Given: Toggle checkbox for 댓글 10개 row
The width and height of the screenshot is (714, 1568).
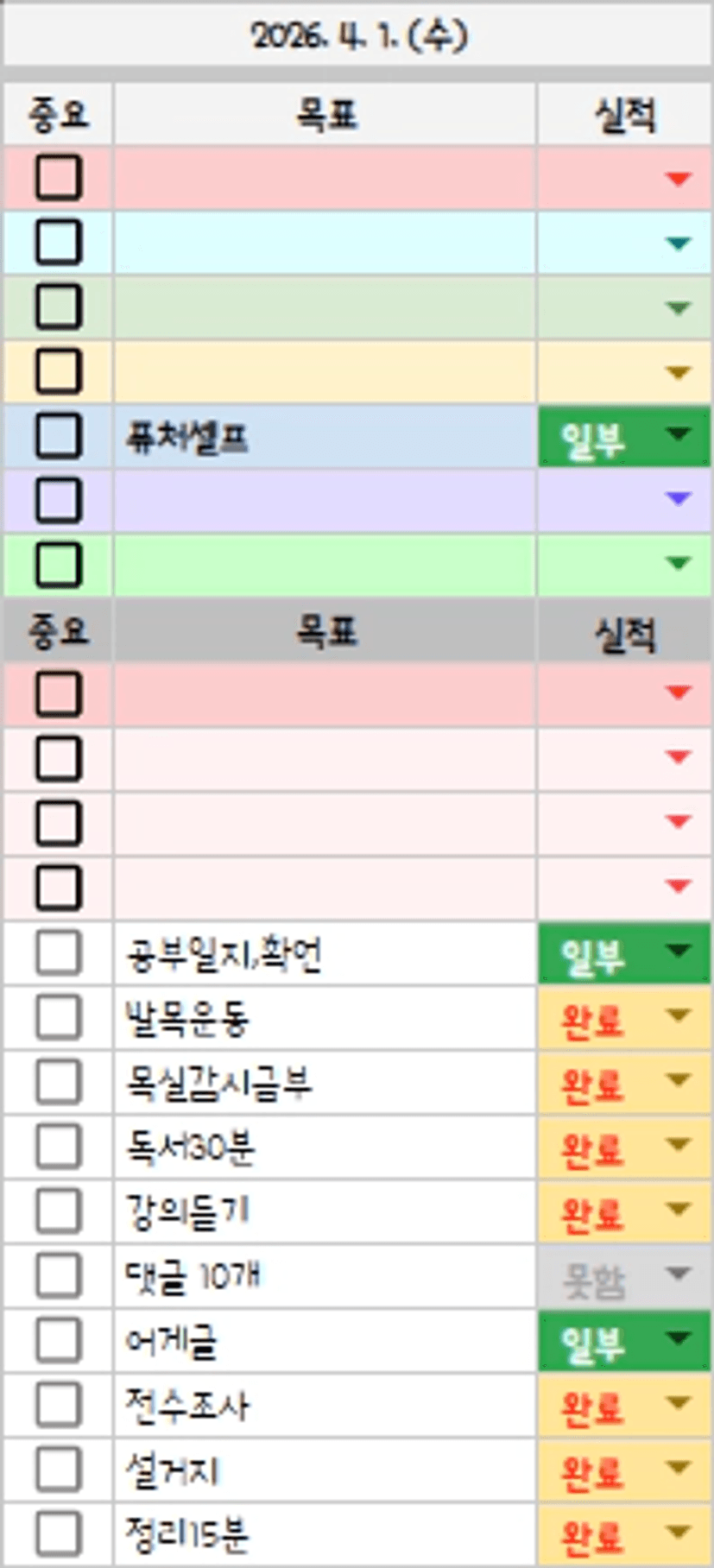Looking at the screenshot, I should pos(59,1275).
